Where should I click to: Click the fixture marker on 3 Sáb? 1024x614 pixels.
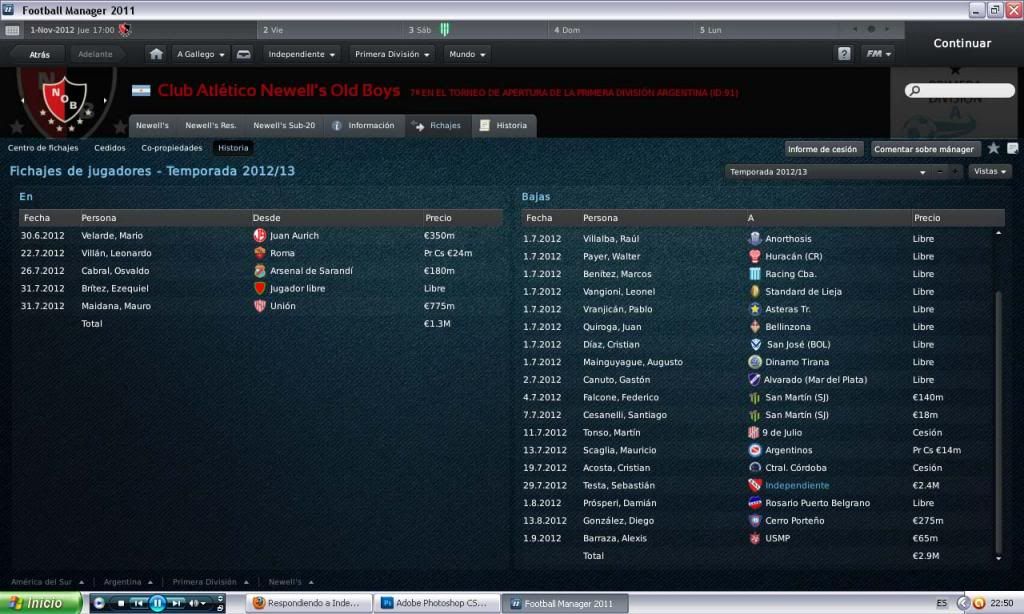click(445, 29)
